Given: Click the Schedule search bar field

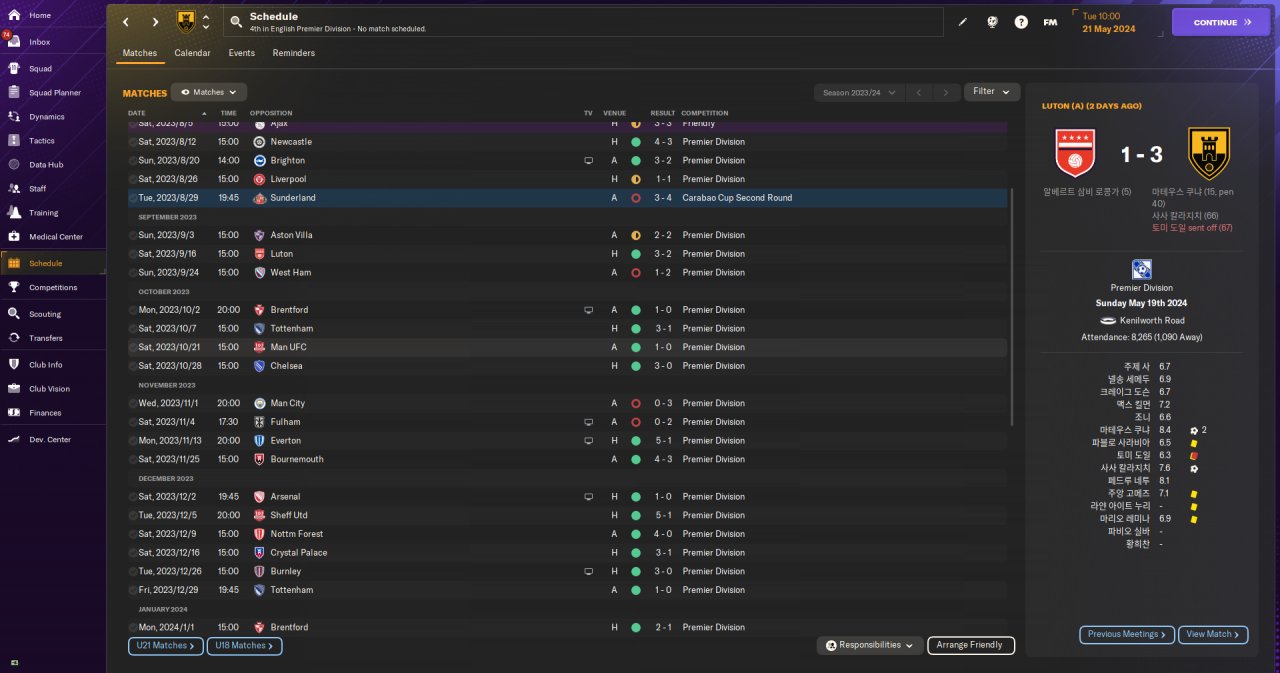Looking at the screenshot, I should pos(582,22).
